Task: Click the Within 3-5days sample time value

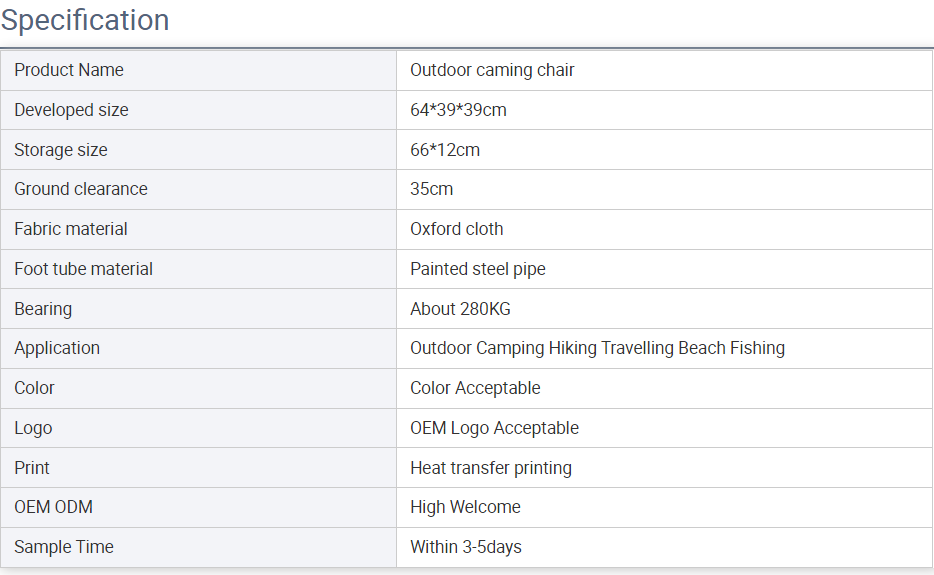Action: [x=466, y=548]
